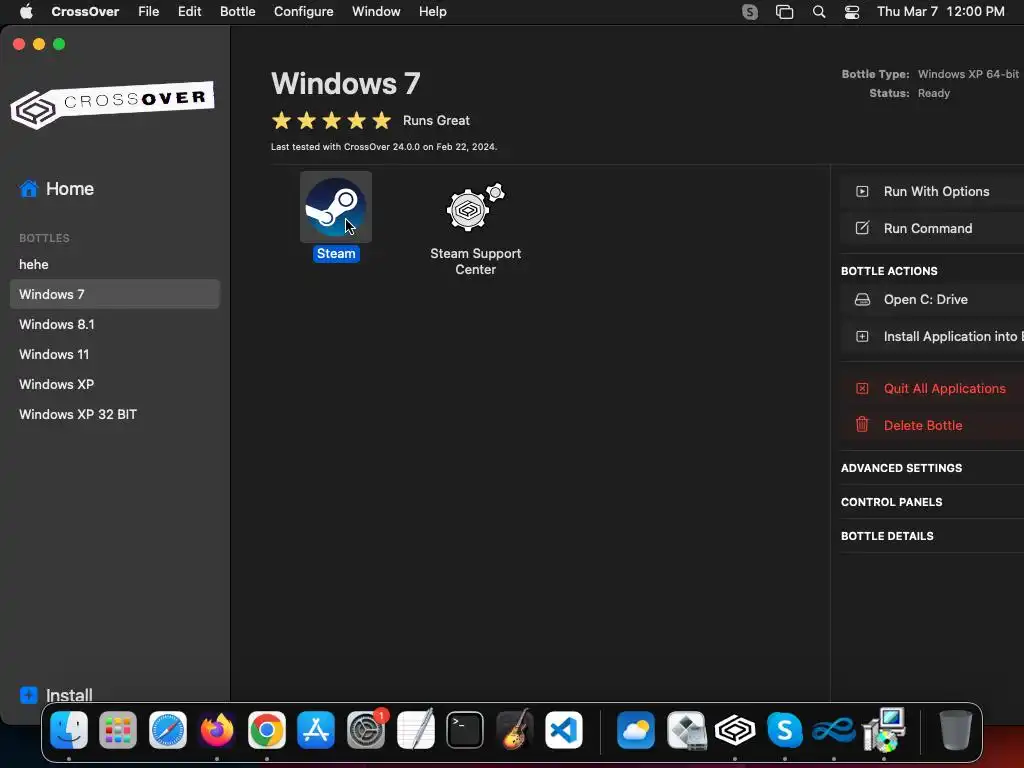Launch the Steam application icon
Screen dimensions: 1024x768
click(x=336, y=207)
